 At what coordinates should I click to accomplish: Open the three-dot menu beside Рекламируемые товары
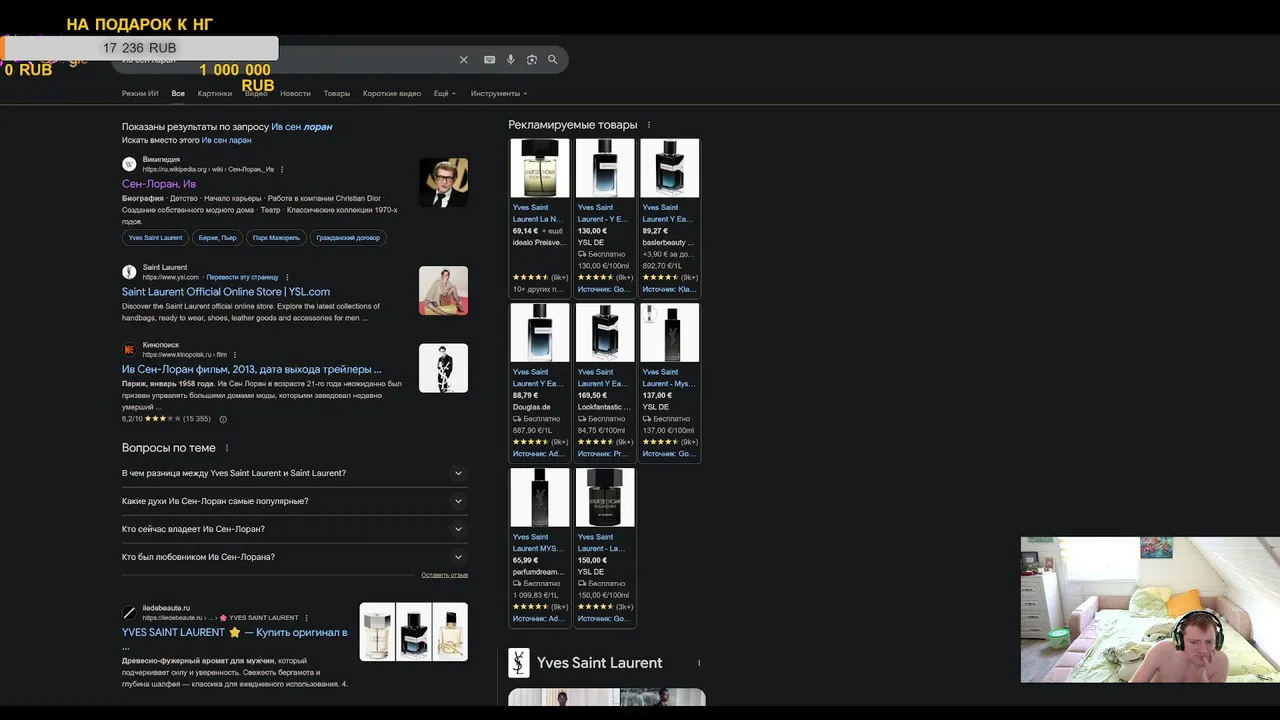point(649,125)
